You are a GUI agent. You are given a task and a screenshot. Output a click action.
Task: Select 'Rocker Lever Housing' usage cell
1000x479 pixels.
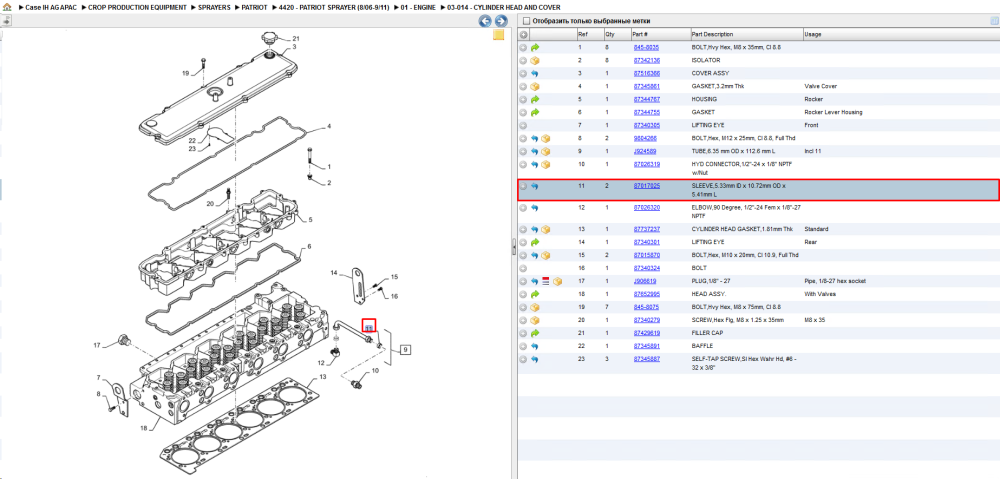pyautogui.click(x=833, y=112)
